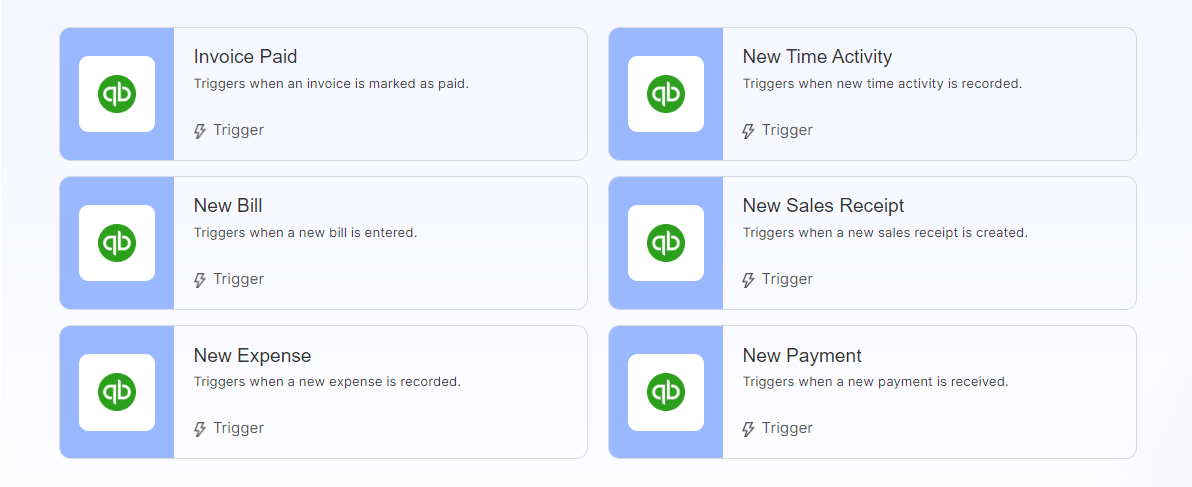Click the Trigger label on New Payment card
Viewport: 1192px width, 487px height.
point(788,428)
